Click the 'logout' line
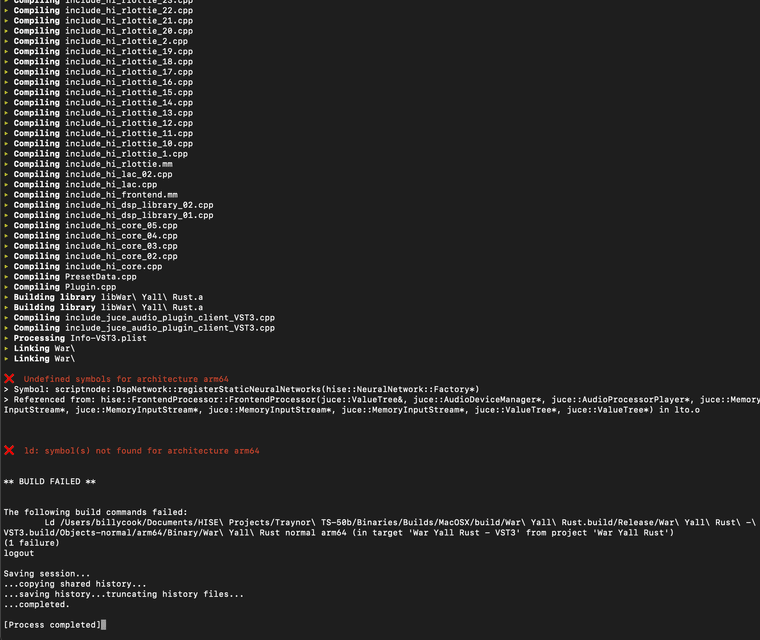 coord(19,553)
